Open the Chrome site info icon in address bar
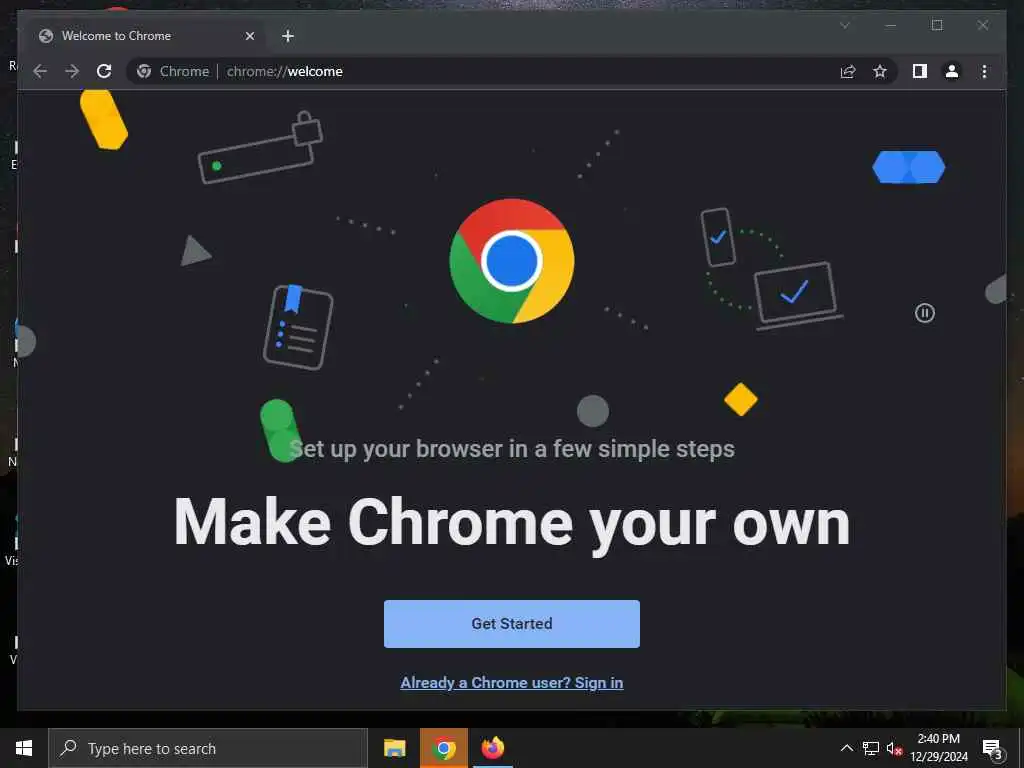Screen dimensions: 1024x768 [144, 71]
